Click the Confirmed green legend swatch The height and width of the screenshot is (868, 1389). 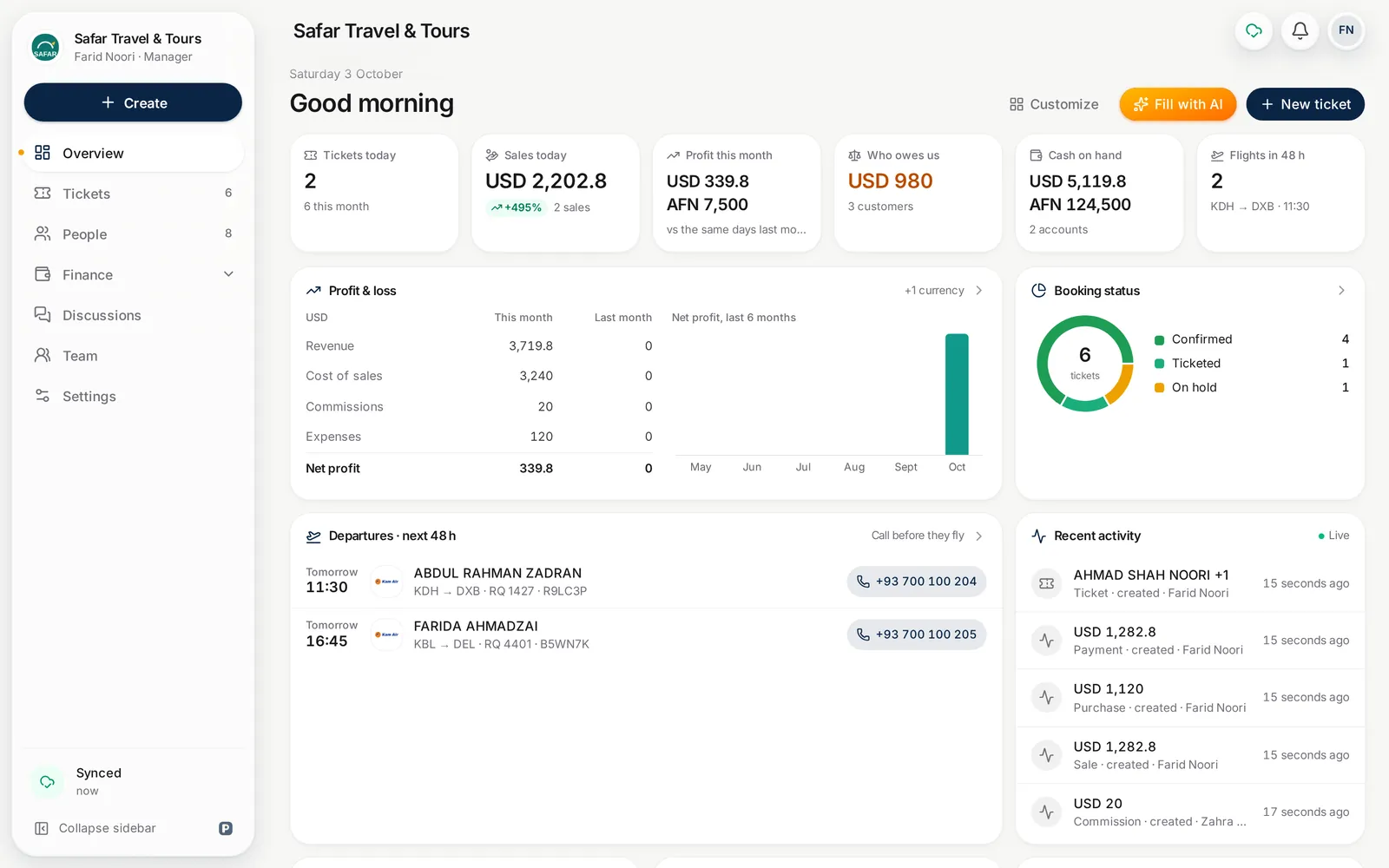tap(1159, 339)
